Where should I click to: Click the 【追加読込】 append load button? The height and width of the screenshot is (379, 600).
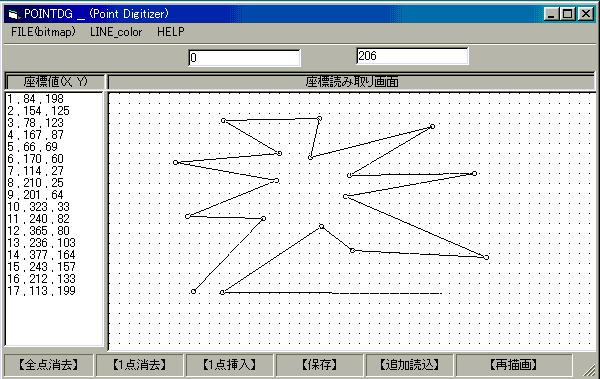pyautogui.click(x=409, y=365)
